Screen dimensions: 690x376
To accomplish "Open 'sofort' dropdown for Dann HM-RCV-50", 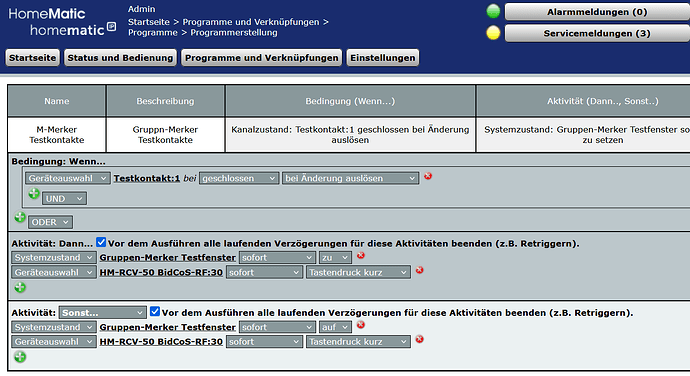I will (x=264, y=272).
